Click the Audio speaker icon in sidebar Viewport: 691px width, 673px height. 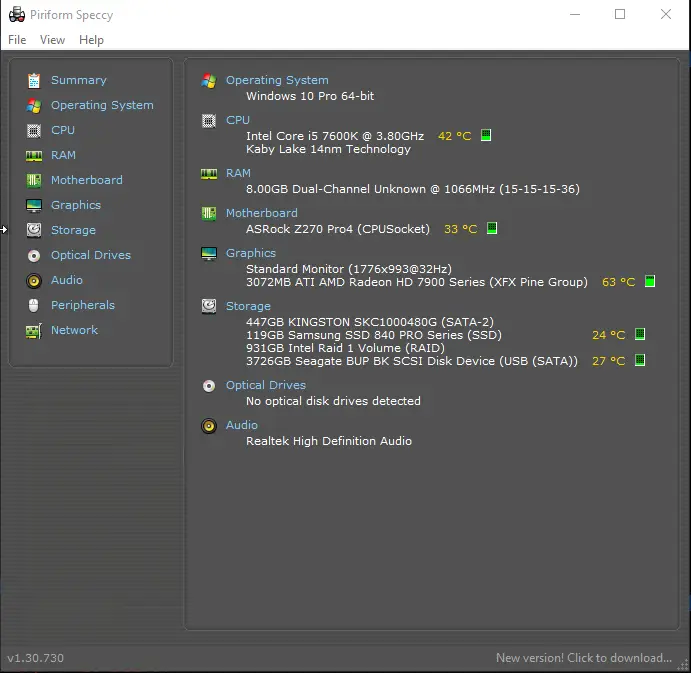click(x=34, y=281)
